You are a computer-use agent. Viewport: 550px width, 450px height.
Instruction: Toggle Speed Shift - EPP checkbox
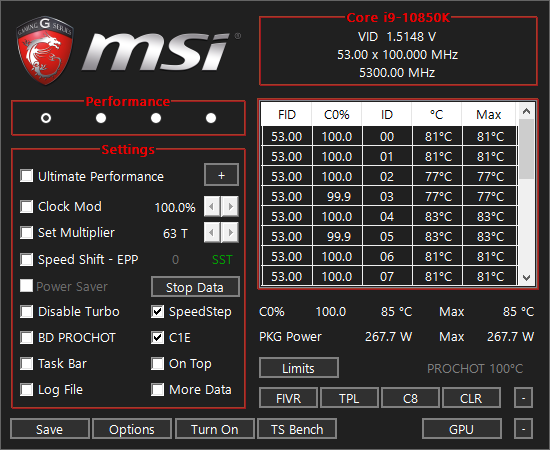click(x=27, y=260)
